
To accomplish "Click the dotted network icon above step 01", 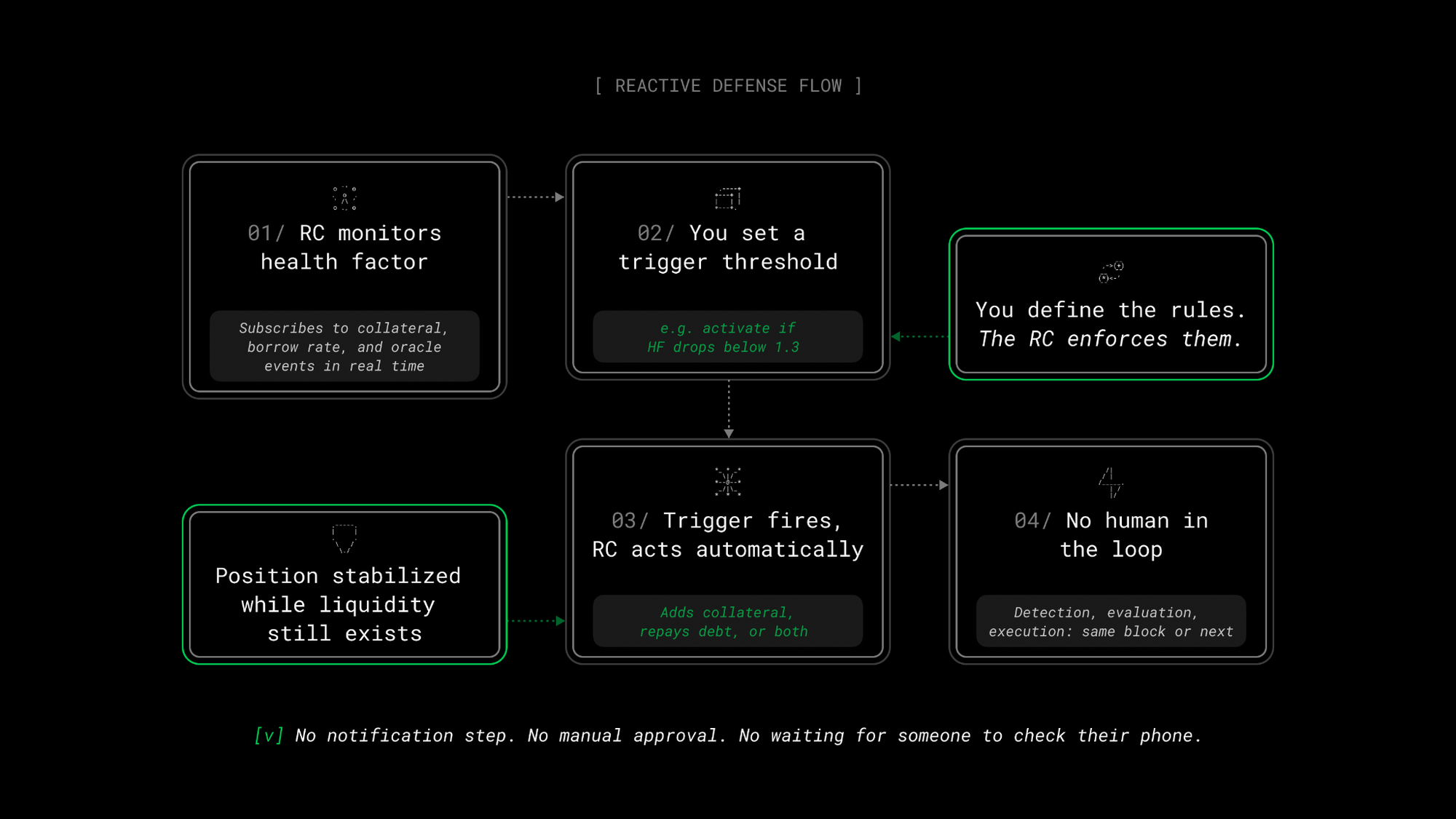I will tap(344, 198).
